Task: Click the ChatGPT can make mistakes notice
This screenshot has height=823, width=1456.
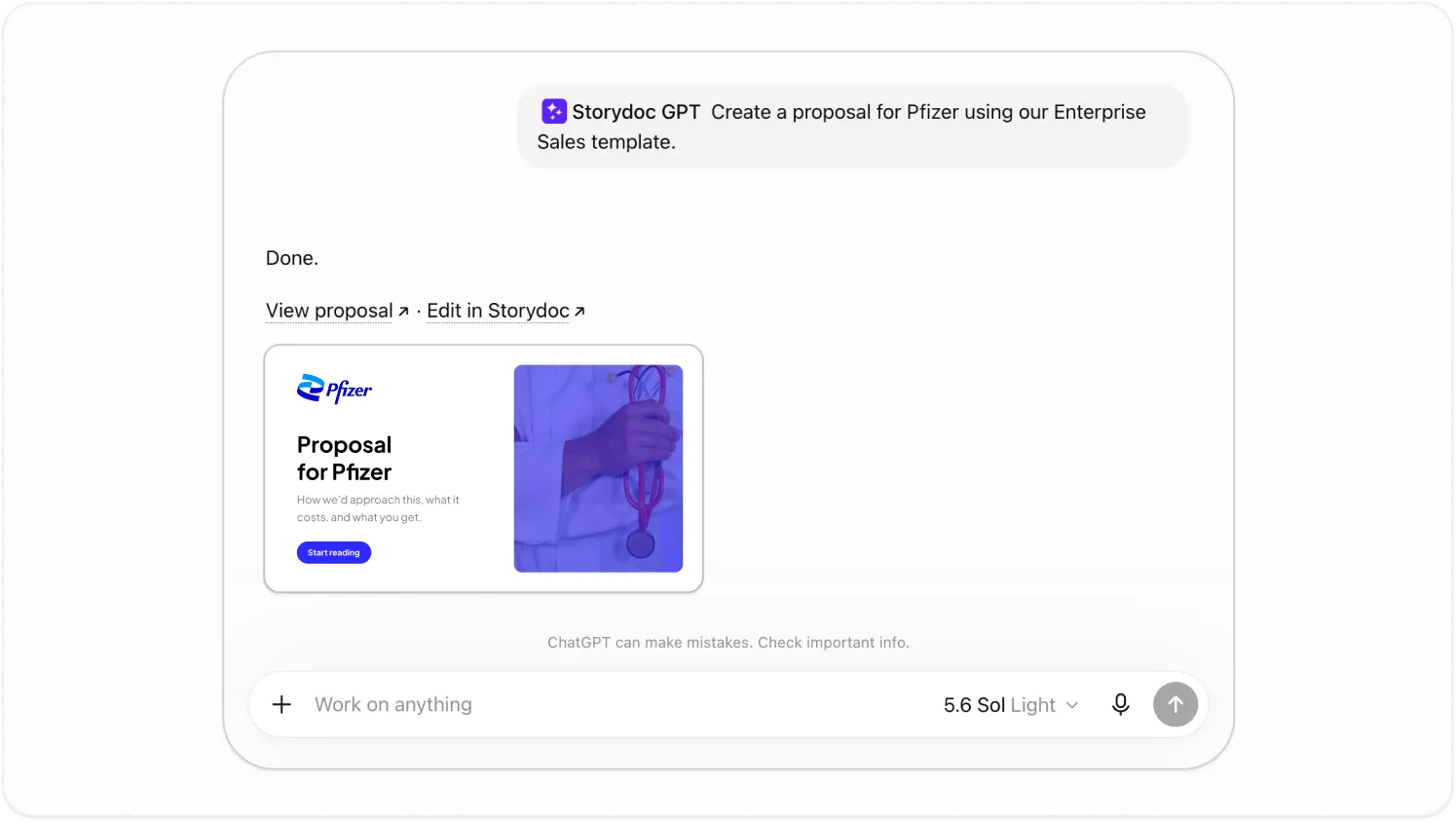Action: click(x=728, y=643)
